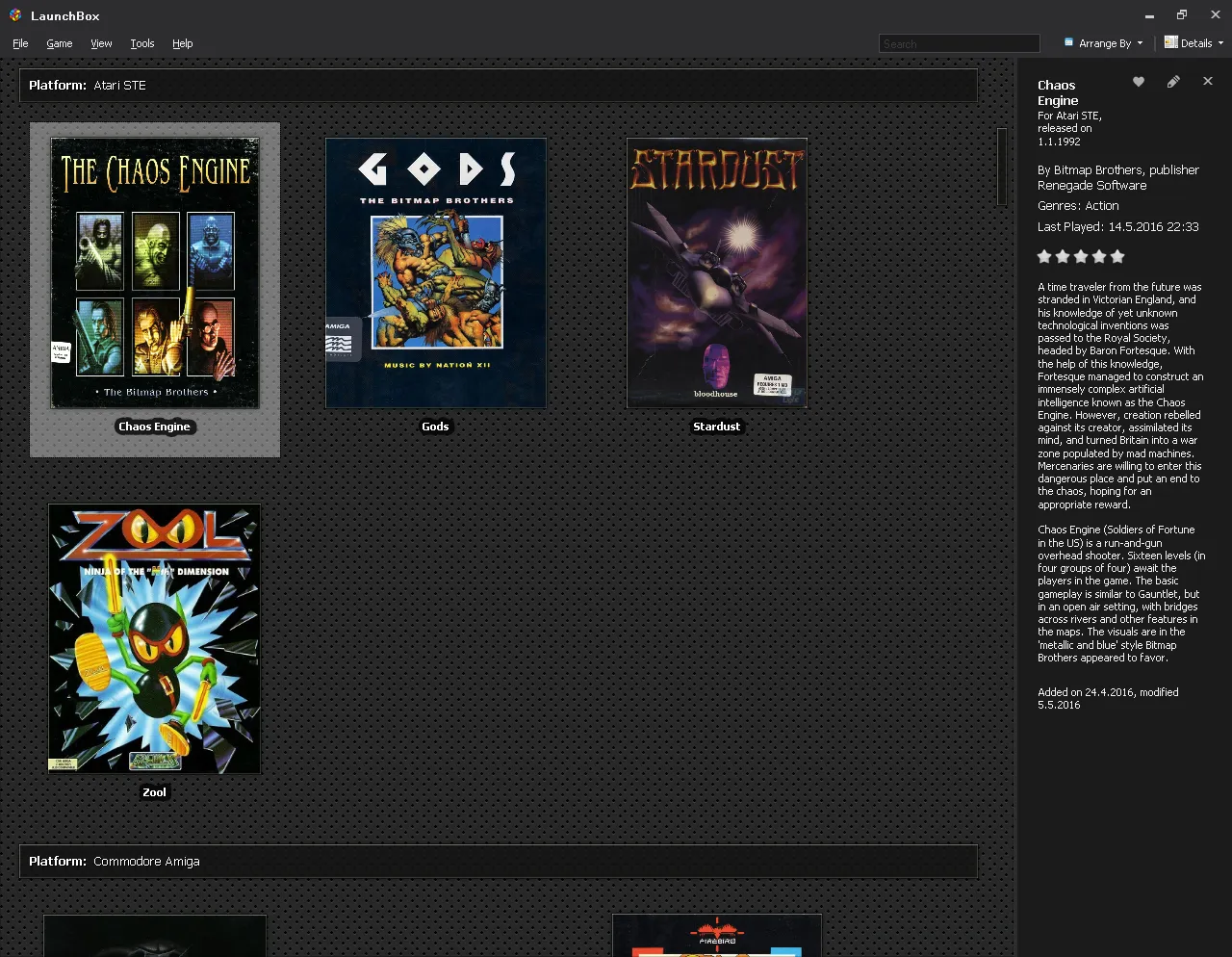Select the Stardust box art
1232x957 pixels.
coord(717,272)
